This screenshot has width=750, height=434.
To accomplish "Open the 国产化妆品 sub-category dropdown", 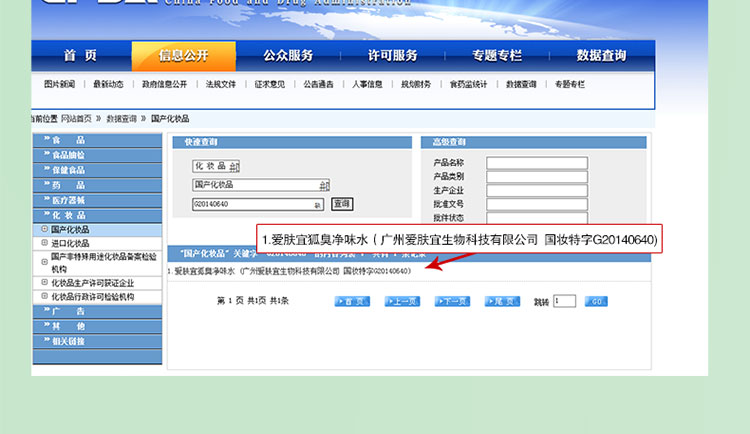I will point(261,185).
